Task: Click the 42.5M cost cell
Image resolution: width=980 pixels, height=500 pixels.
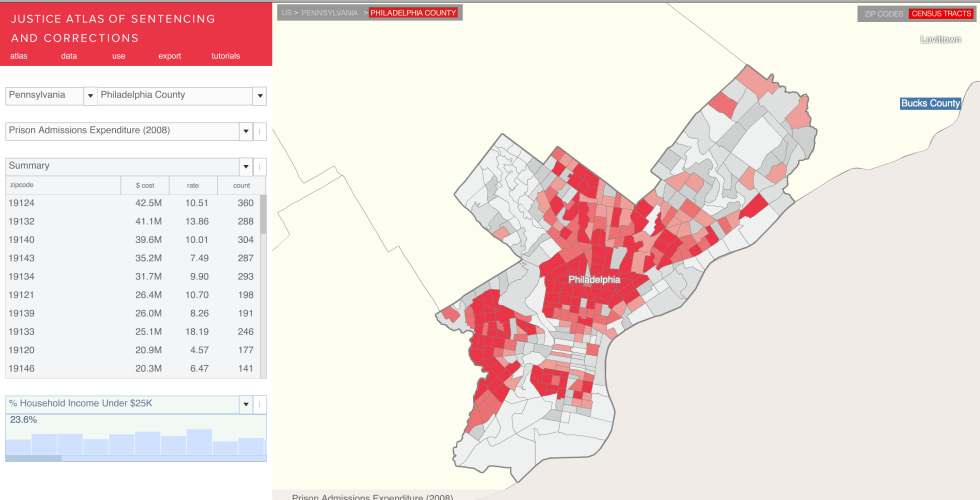Action: [x=149, y=203]
